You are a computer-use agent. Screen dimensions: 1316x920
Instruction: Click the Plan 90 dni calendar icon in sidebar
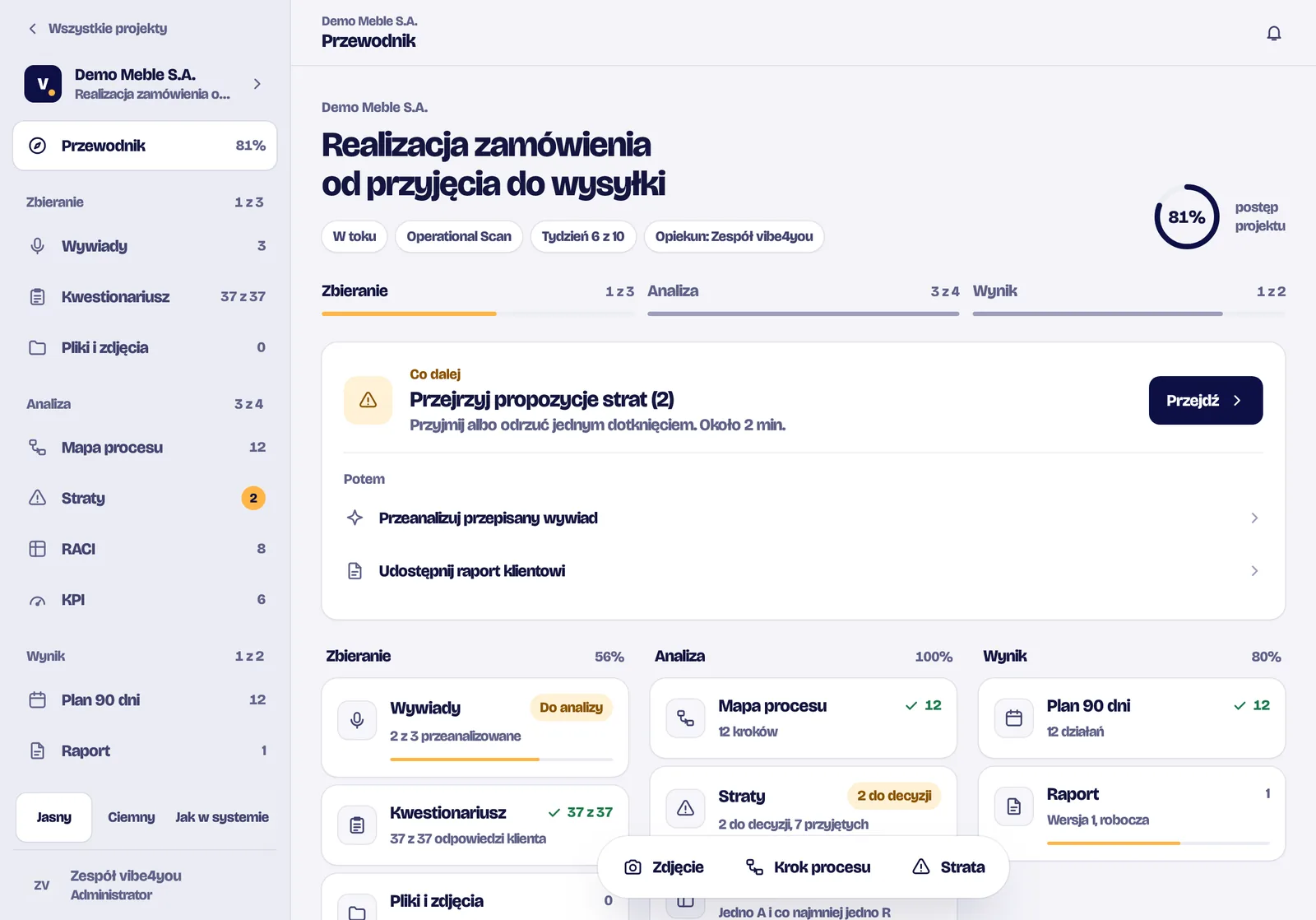pyautogui.click(x=37, y=700)
